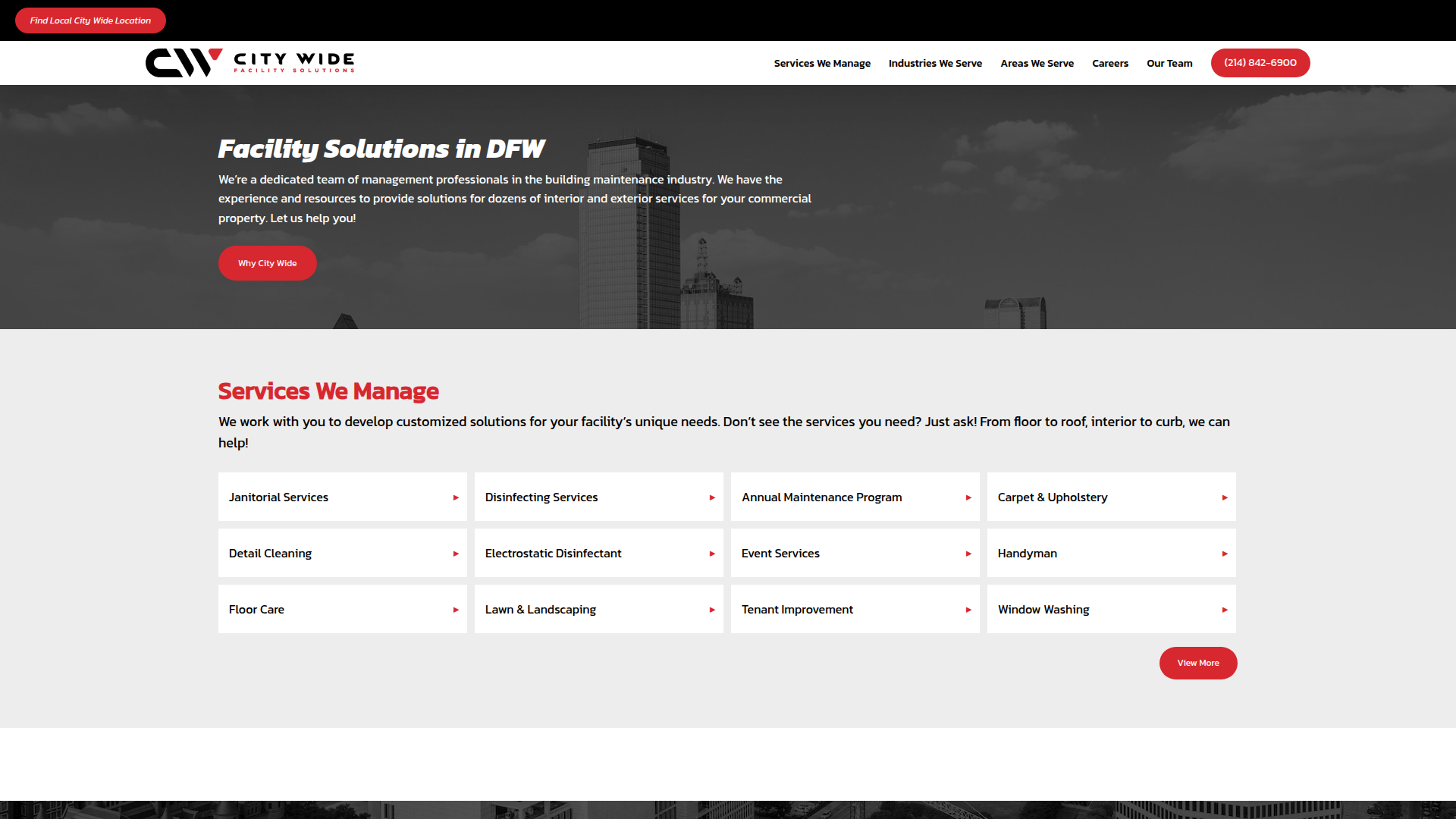Click the Why City Wide button
Screen dimensions: 1456x819
(268, 263)
